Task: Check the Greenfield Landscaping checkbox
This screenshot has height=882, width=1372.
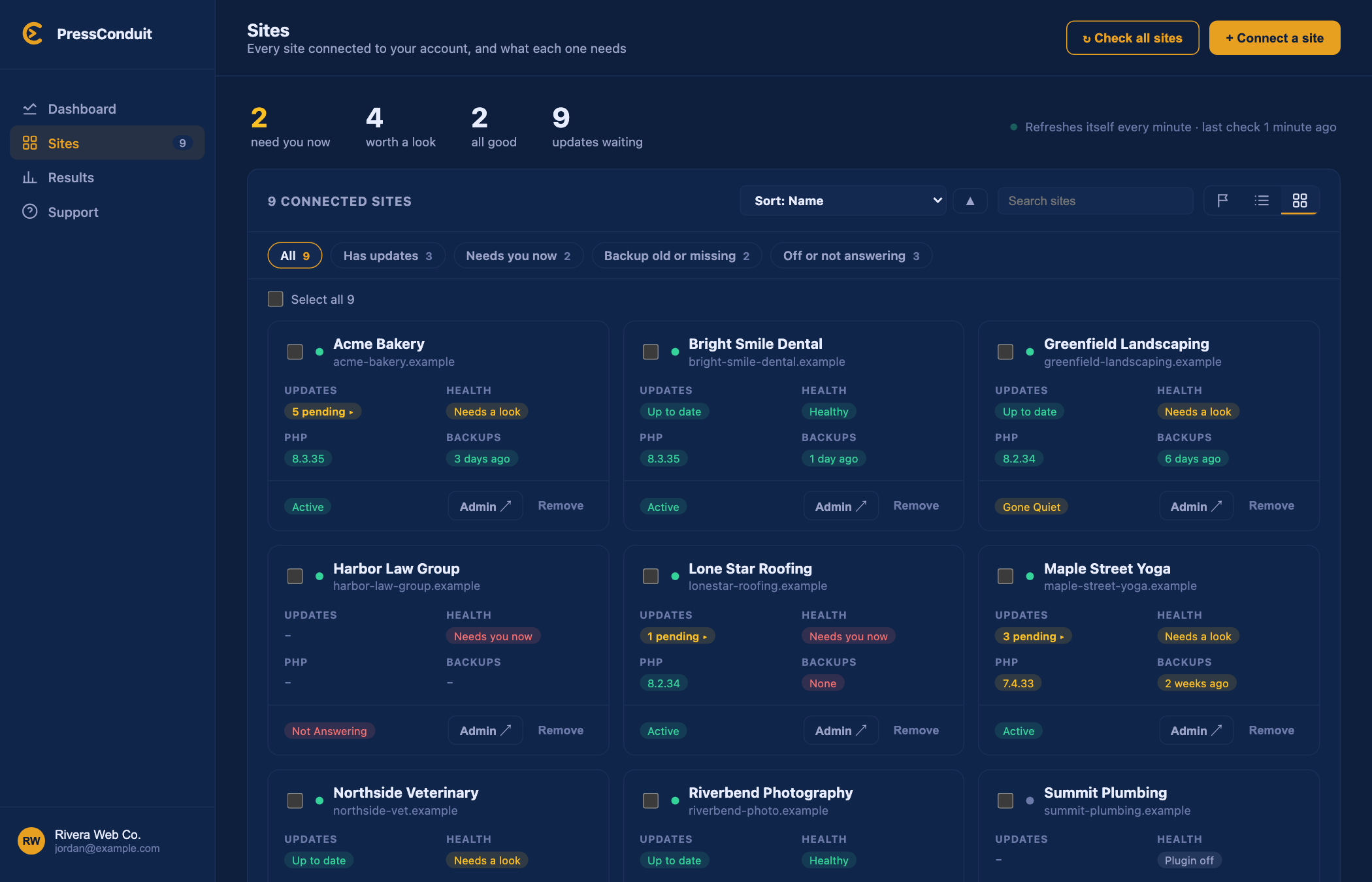Action: [1005, 352]
